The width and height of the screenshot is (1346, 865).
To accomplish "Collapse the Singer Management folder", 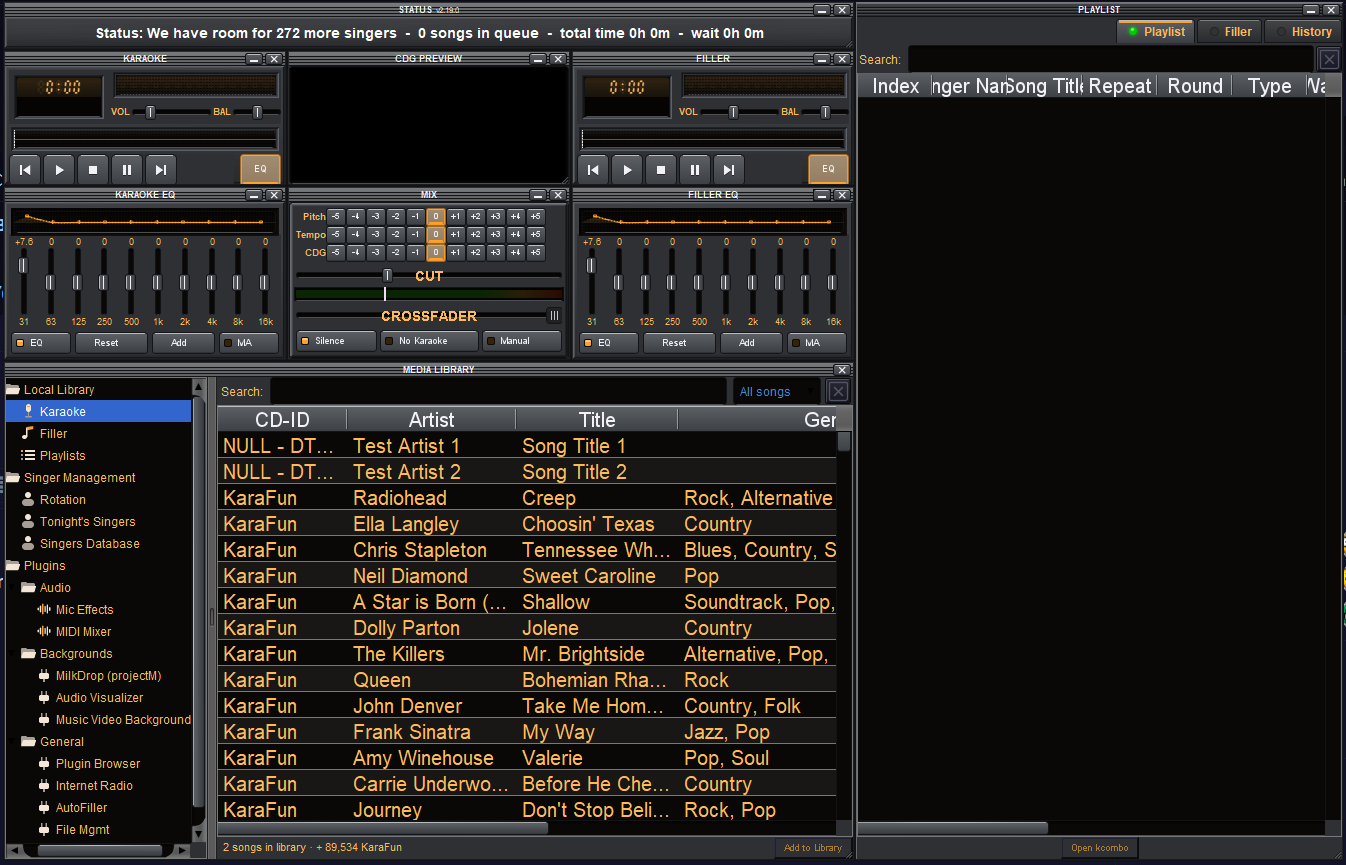I will point(13,478).
